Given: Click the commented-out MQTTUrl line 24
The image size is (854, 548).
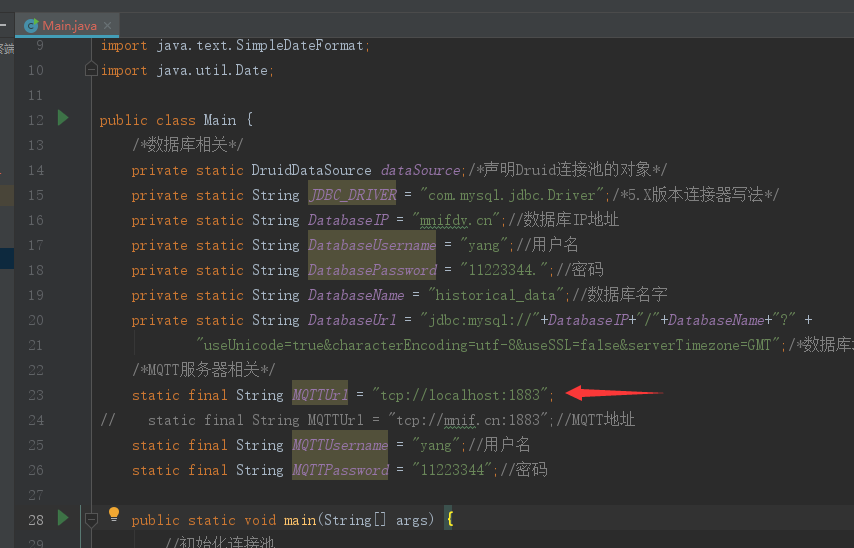Looking at the screenshot, I should click(x=368, y=420).
